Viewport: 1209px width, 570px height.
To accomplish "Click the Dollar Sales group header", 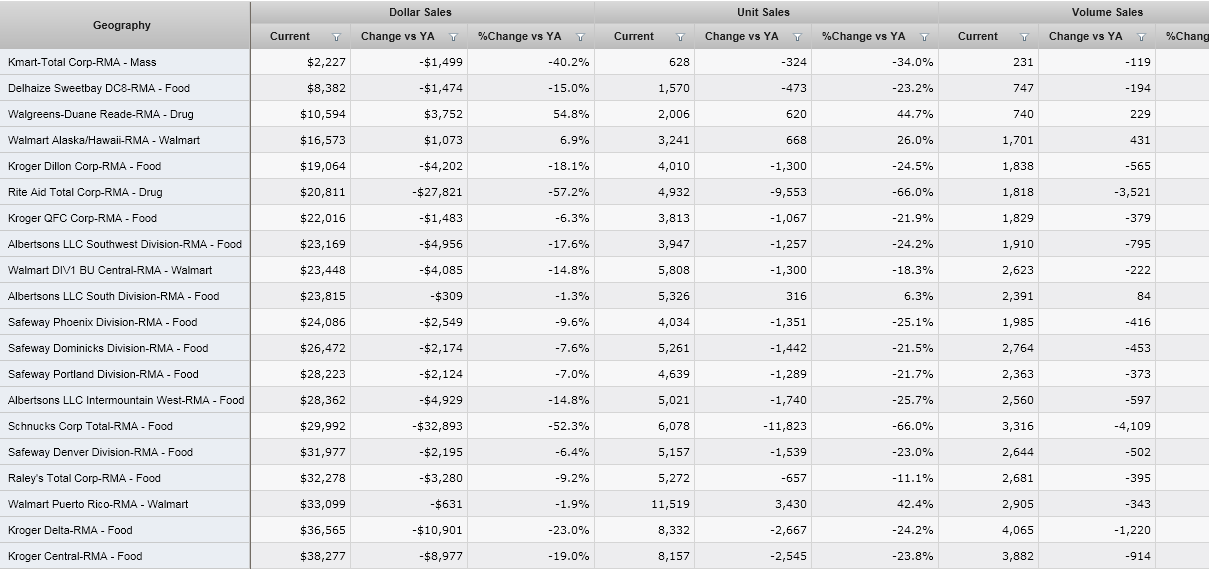I will pos(420,12).
